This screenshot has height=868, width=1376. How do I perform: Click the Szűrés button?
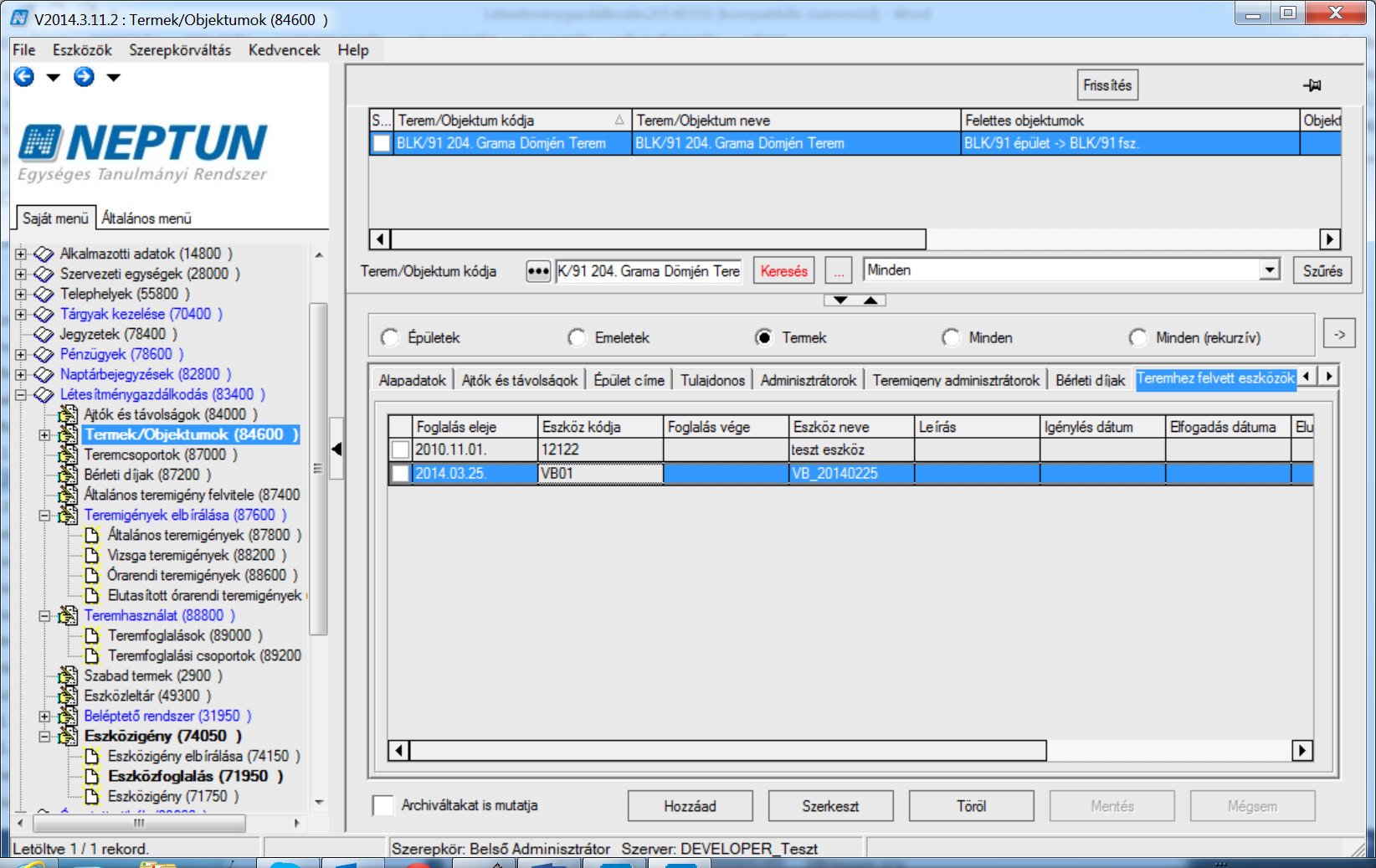[1322, 271]
